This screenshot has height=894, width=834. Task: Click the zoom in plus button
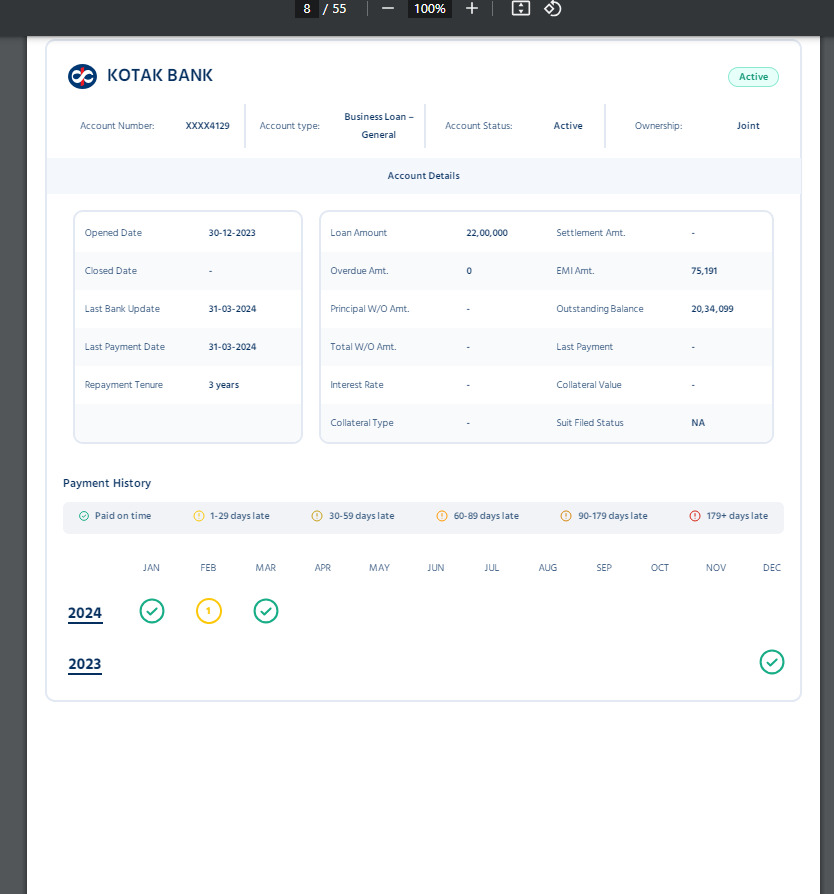(471, 9)
